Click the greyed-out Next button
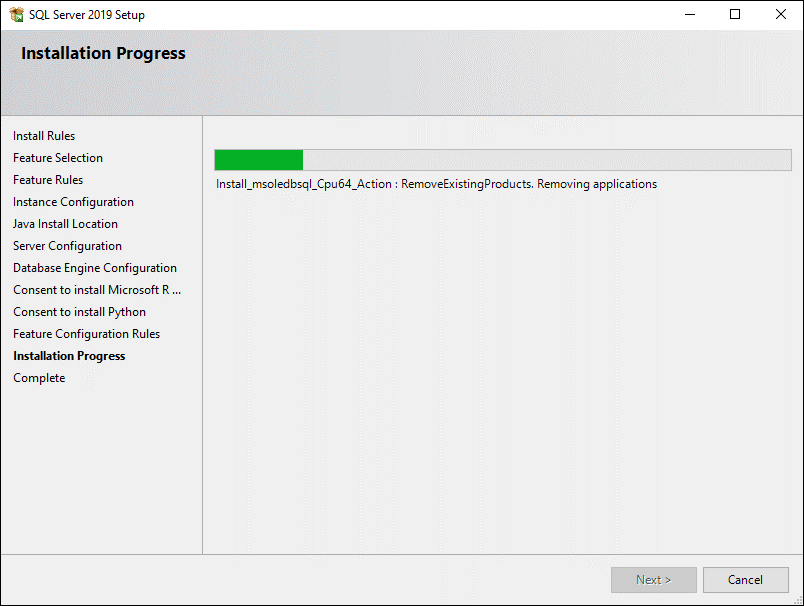This screenshot has width=804, height=606. coord(653,580)
